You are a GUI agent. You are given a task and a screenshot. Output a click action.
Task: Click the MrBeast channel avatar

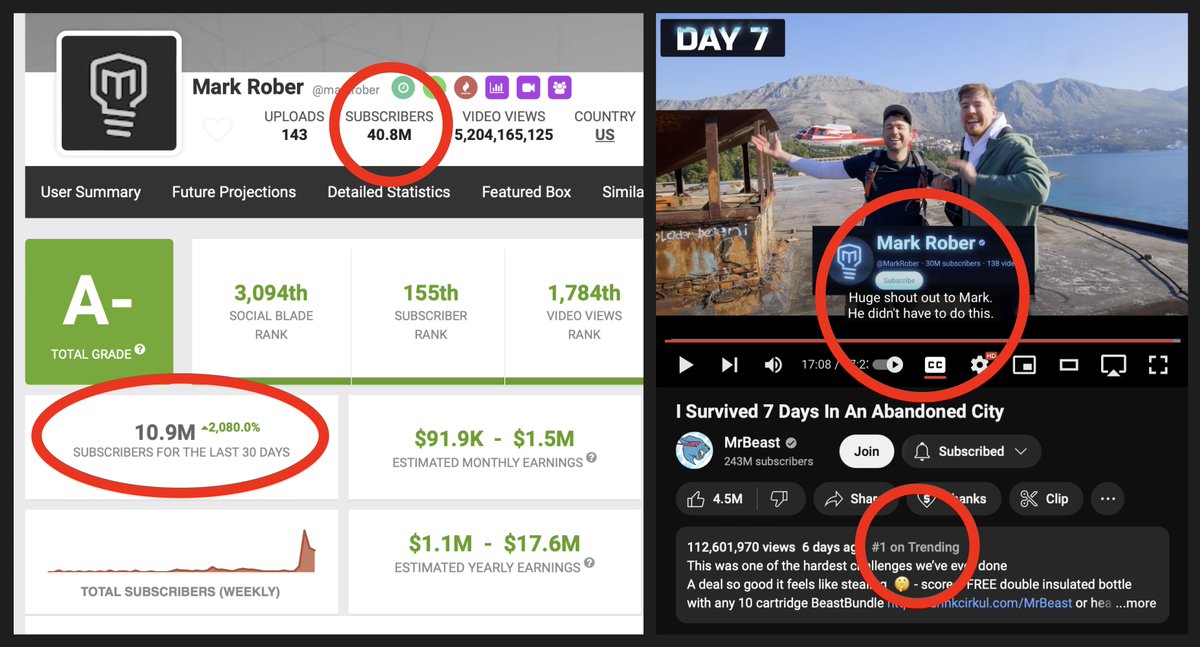pos(694,451)
